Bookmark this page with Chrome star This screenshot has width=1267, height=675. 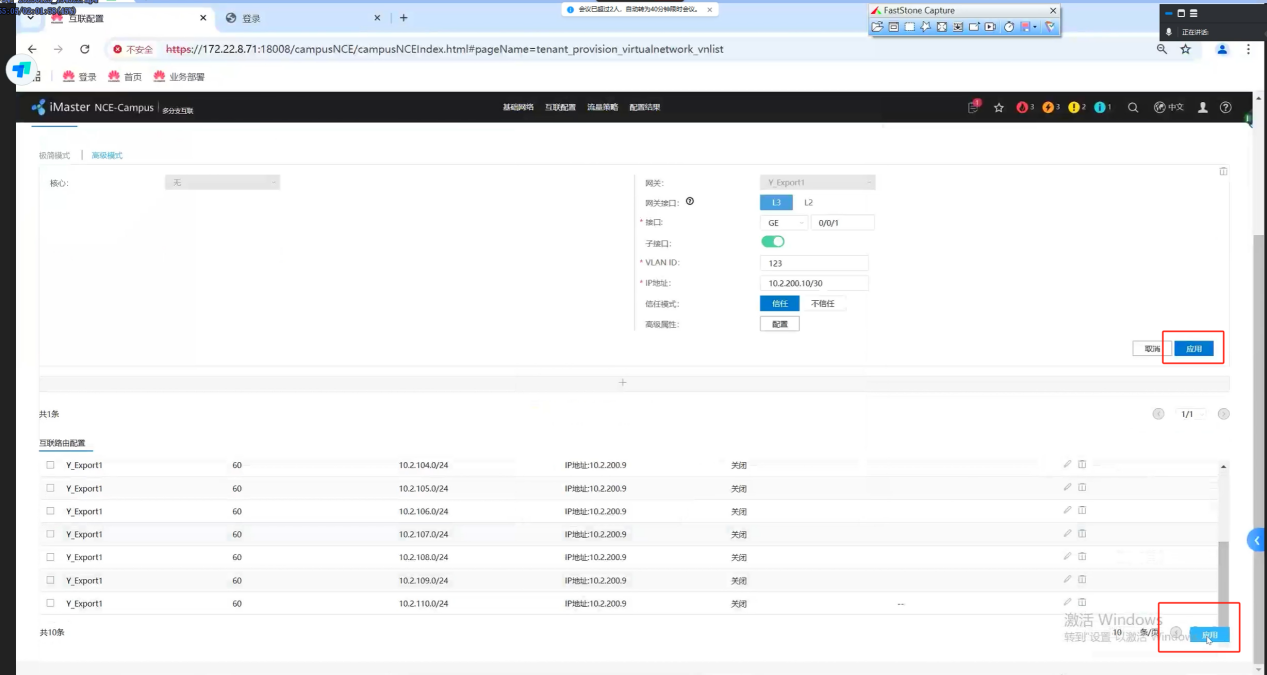click(x=1186, y=49)
